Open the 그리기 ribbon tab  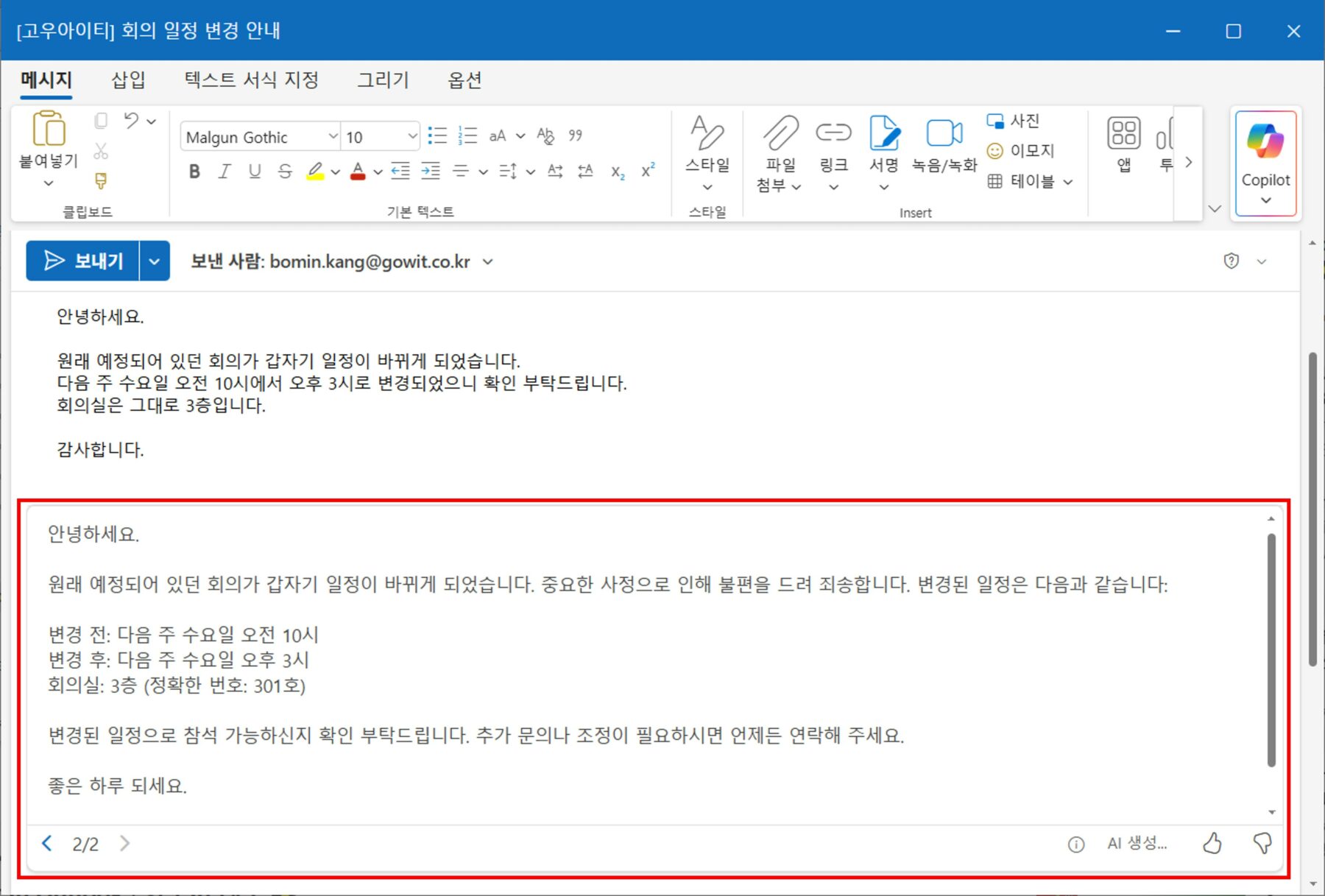point(382,80)
